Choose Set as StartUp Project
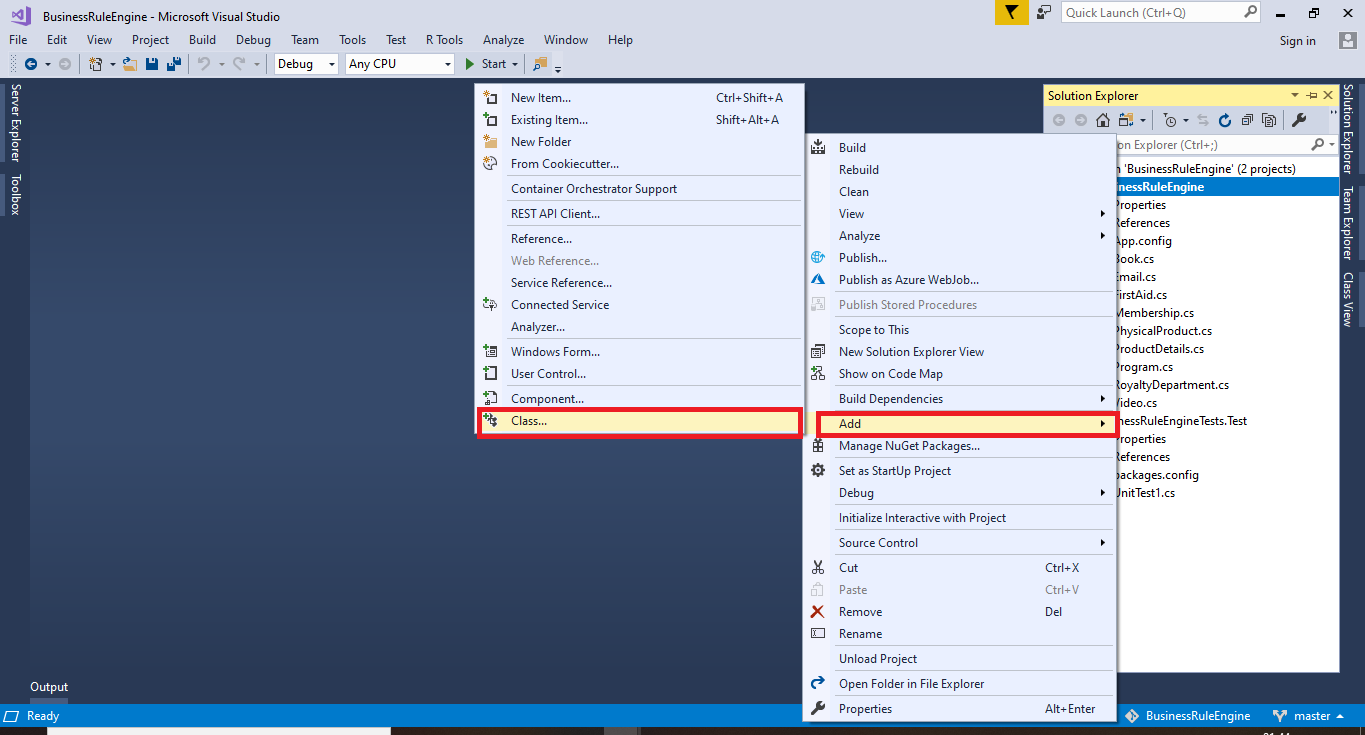The width and height of the screenshot is (1365, 735). coord(960,471)
